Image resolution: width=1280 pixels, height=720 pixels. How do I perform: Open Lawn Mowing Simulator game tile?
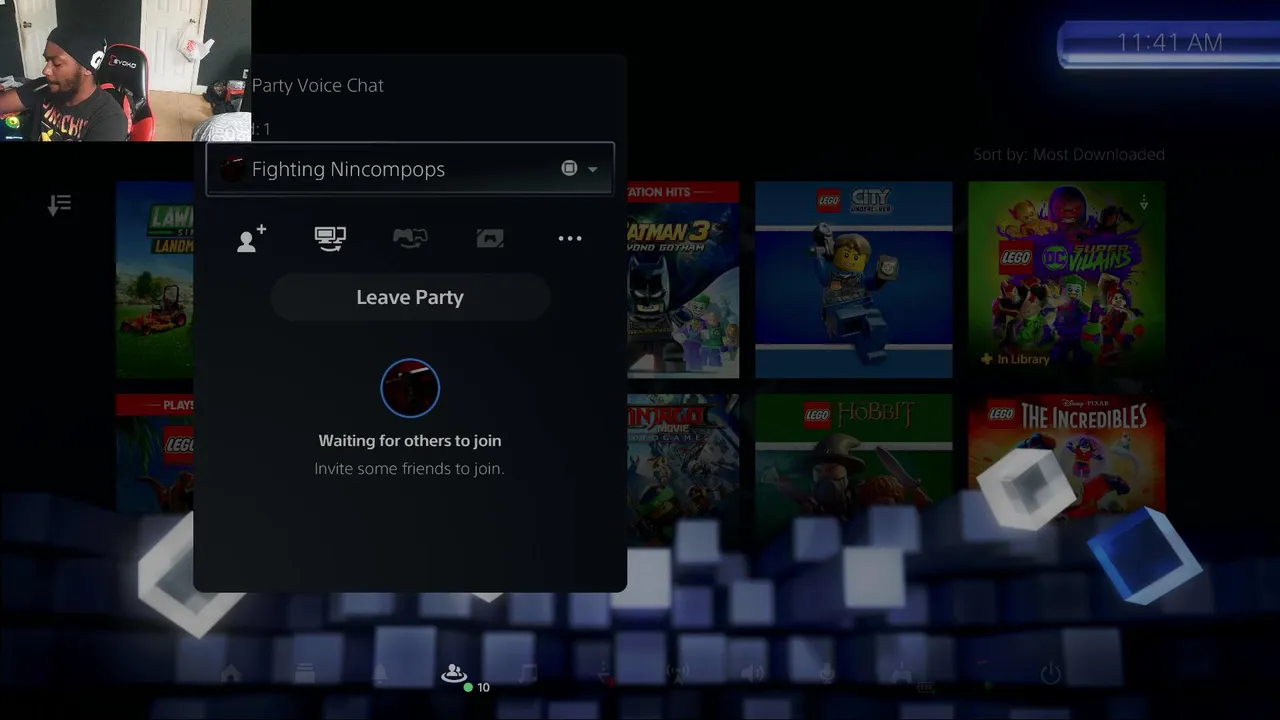pyautogui.click(x=155, y=280)
